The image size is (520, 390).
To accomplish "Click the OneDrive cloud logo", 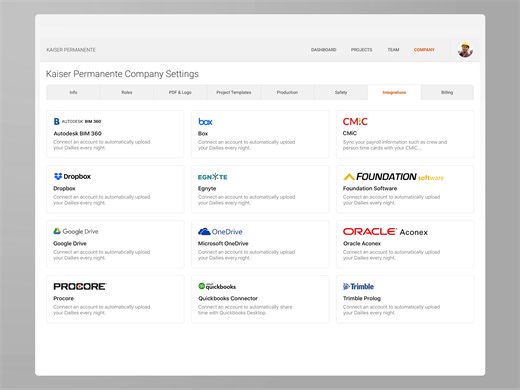I will pyautogui.click(x=220, y=231).
